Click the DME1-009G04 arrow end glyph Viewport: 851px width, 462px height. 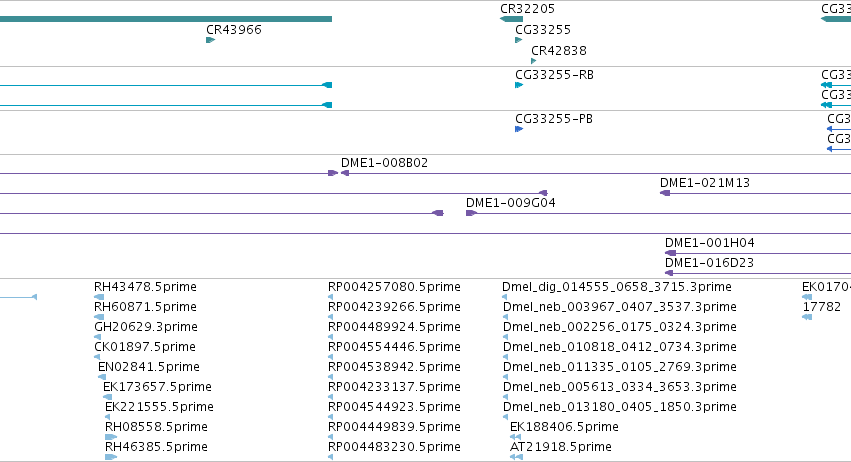tap(471, 213)
